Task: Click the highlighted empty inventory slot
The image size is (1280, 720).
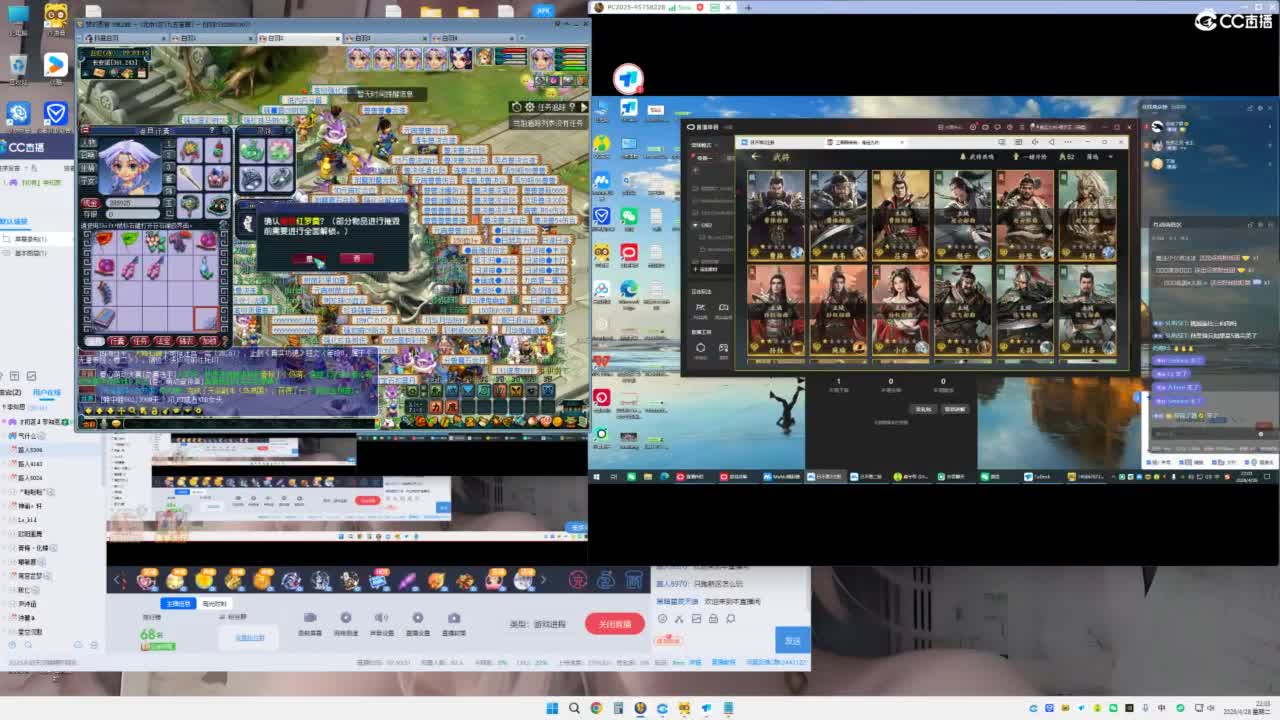Action: pos(206,319)
